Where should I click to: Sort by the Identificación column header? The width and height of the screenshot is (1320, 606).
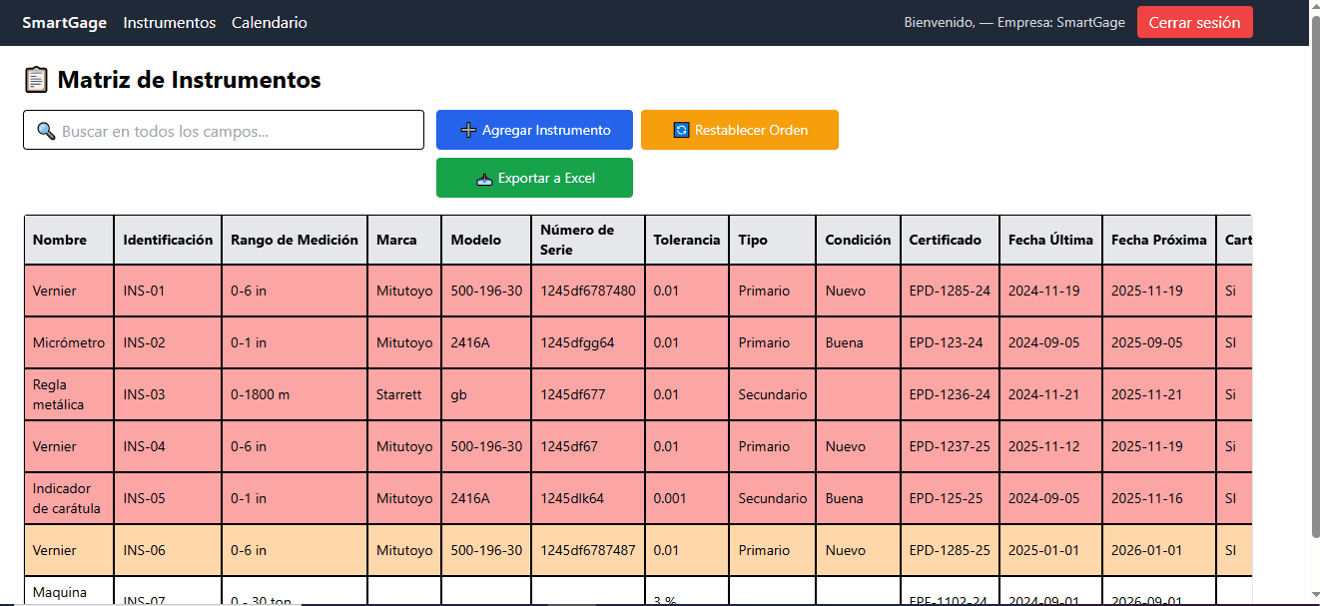tap(168, 240)
